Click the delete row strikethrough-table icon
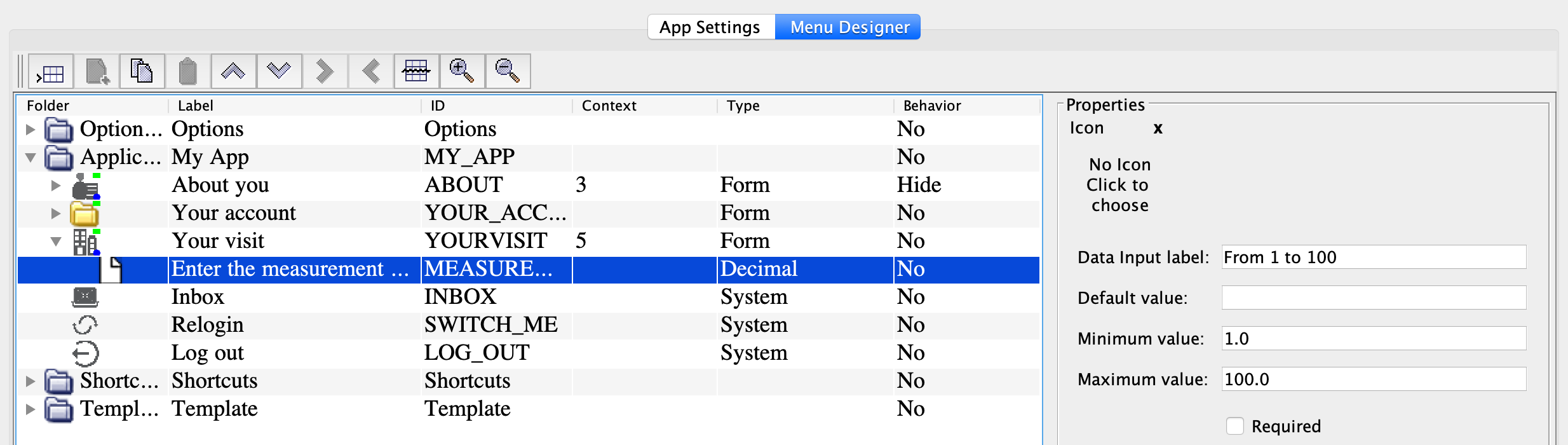 [416, 71]
